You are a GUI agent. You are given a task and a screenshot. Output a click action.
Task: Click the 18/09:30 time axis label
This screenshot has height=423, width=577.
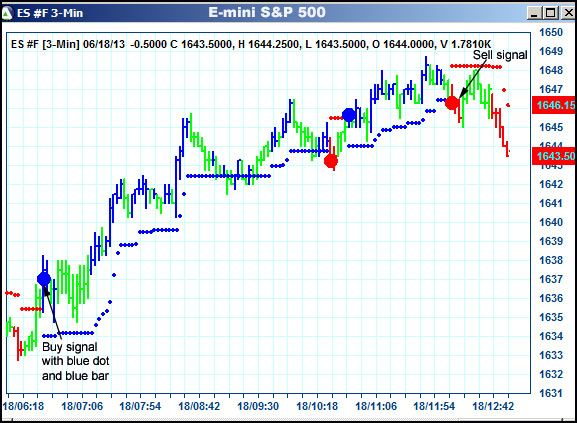coord(258,406)
